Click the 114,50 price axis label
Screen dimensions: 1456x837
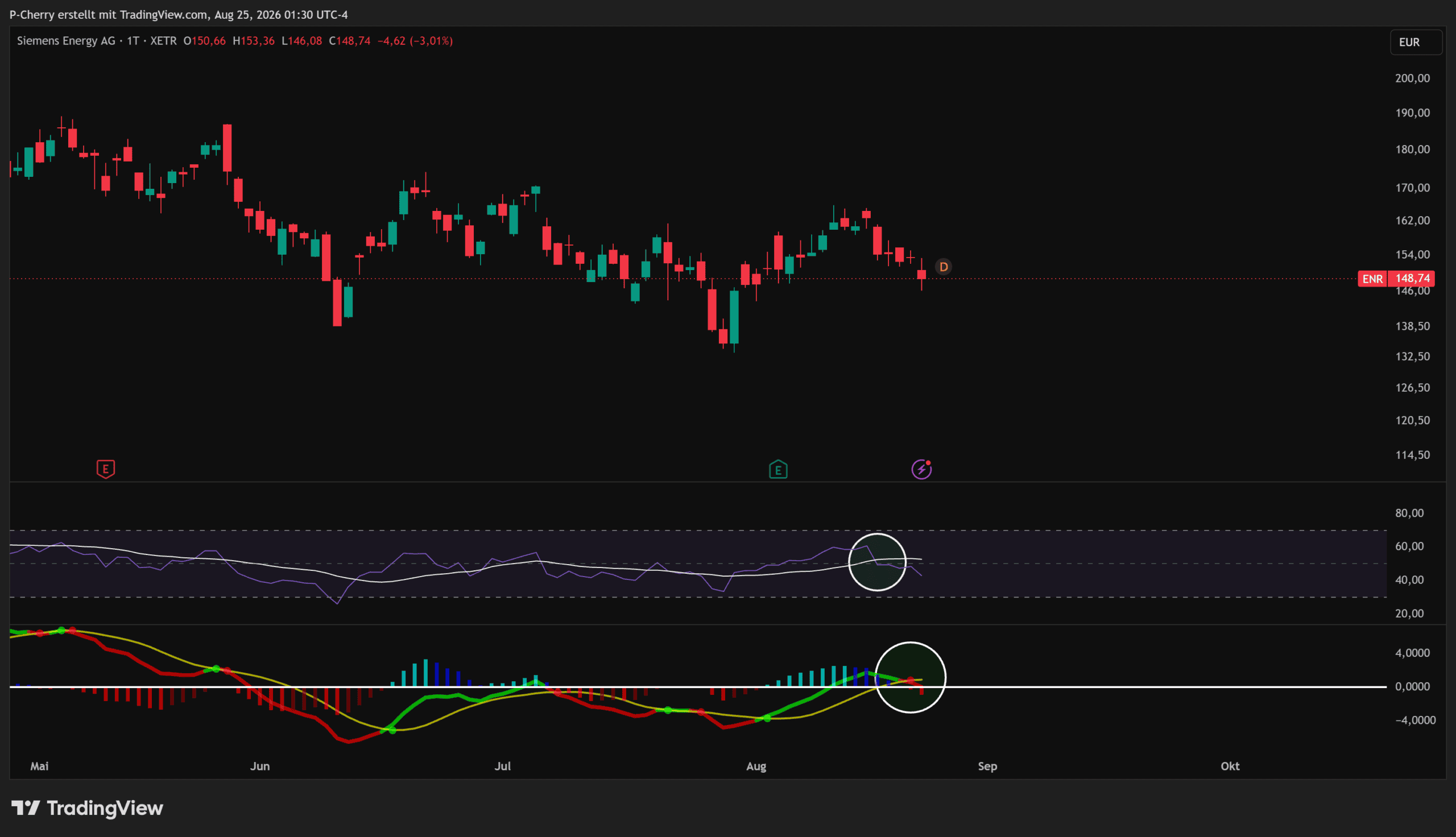1412,455
